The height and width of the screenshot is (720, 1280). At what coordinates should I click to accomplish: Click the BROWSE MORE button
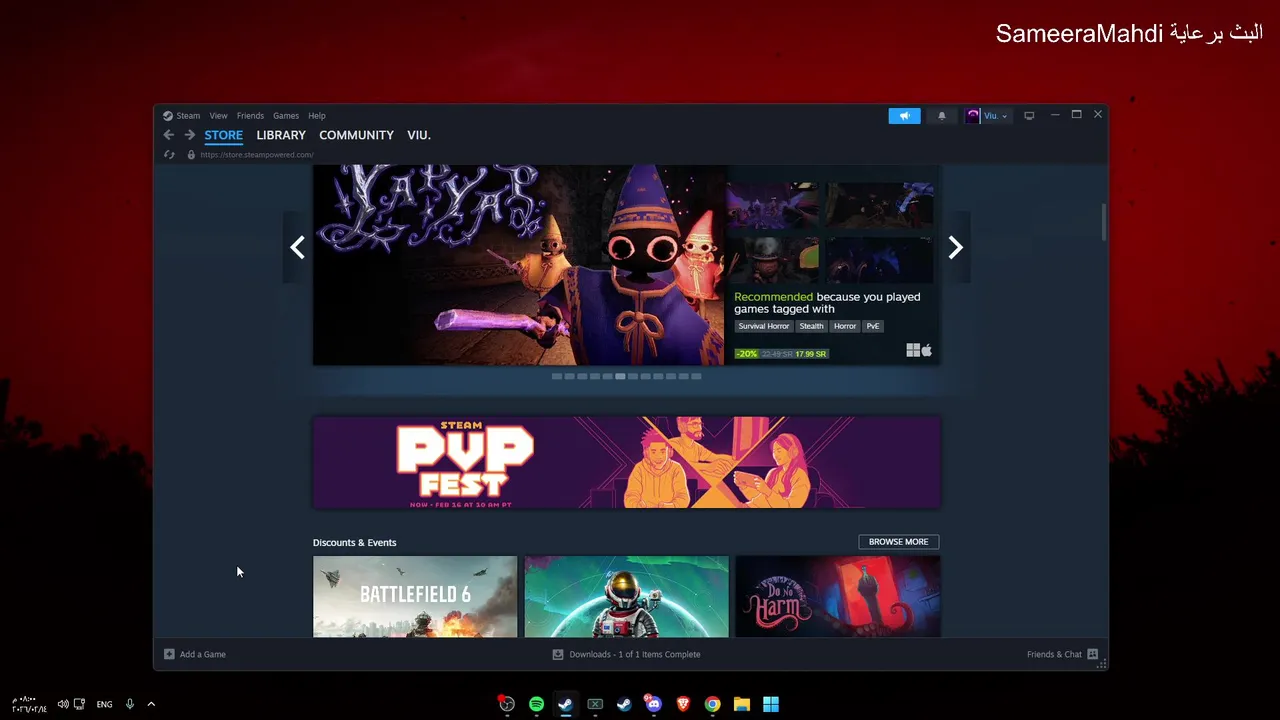(899, 542)
